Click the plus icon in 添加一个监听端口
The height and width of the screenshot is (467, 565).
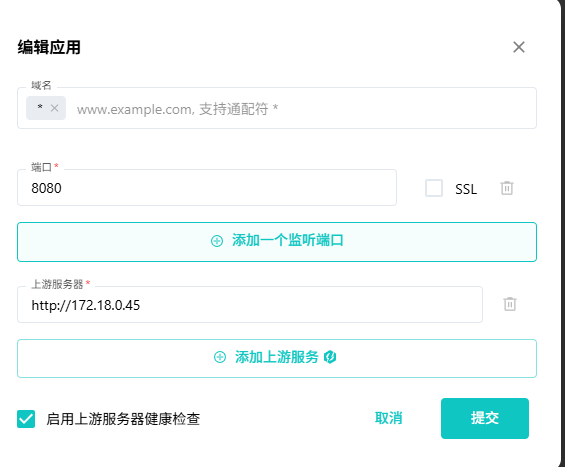point(217,241)
